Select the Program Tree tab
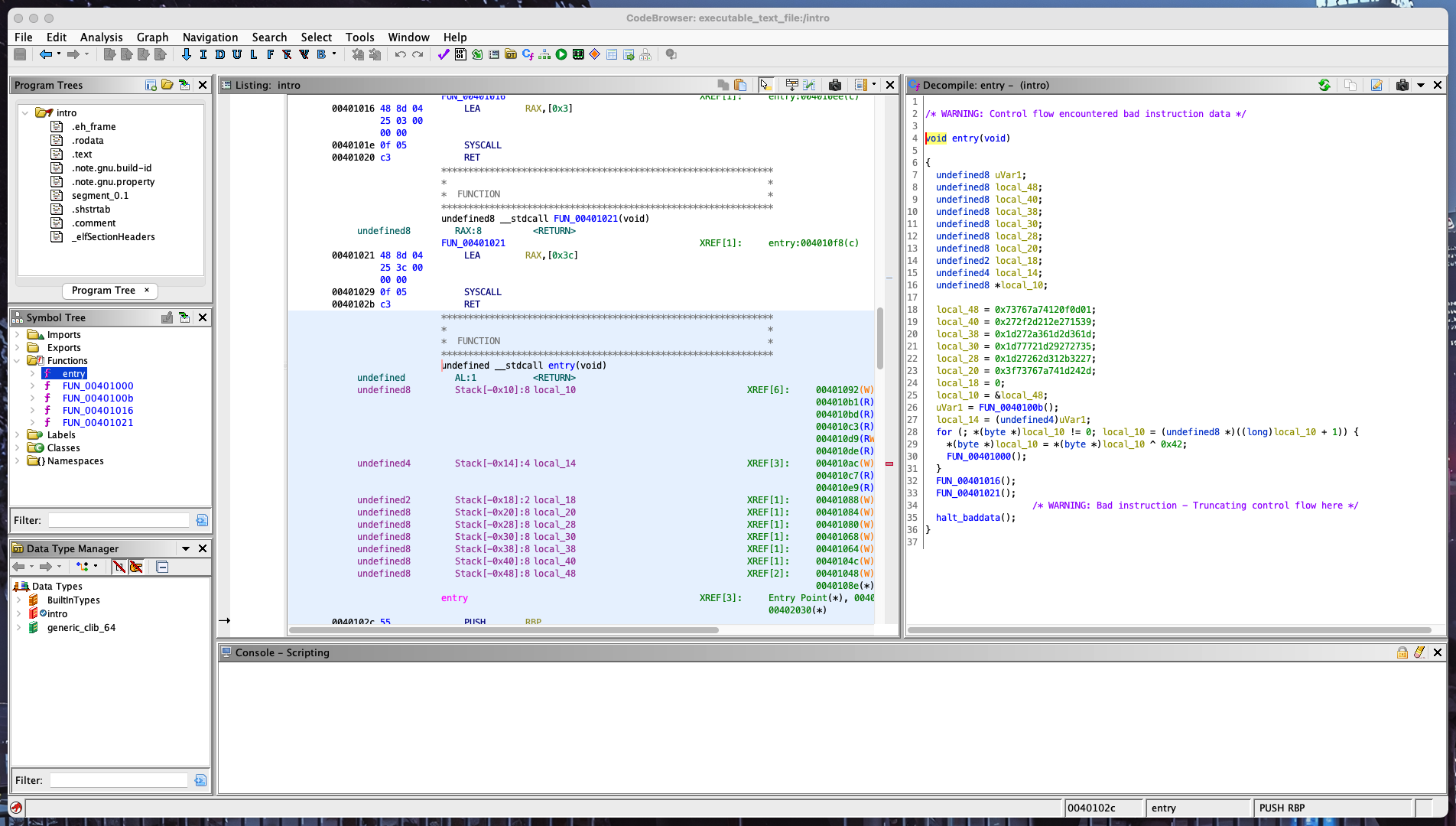The height and width of the screenshot is (826, 1456). point(110,291)
